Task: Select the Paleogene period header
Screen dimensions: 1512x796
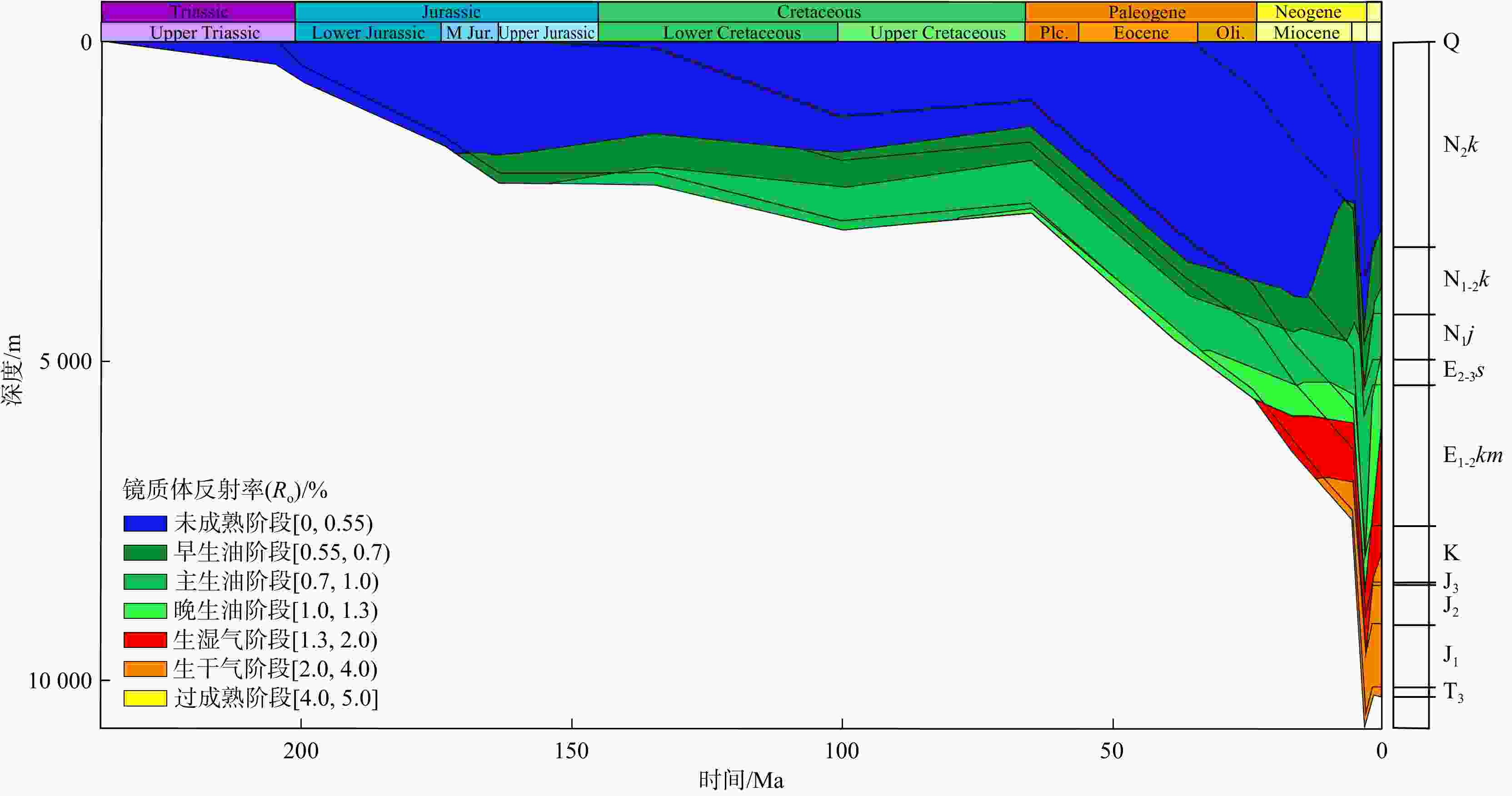Action: (1146, 12)
